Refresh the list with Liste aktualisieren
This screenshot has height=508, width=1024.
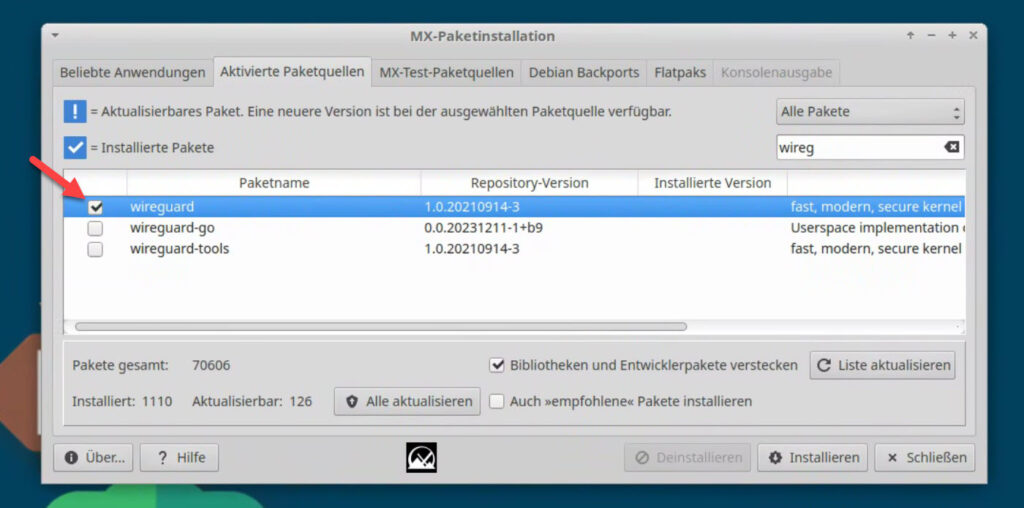coord(882,365)
